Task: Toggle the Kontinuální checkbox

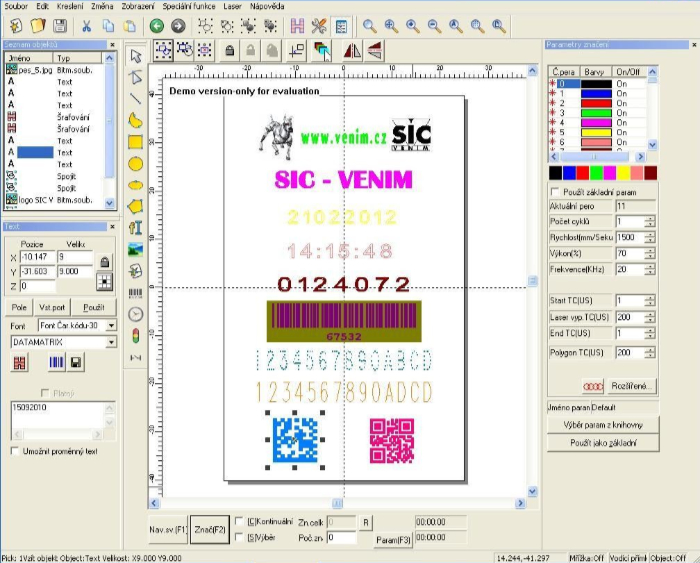Action: (238, 520)
